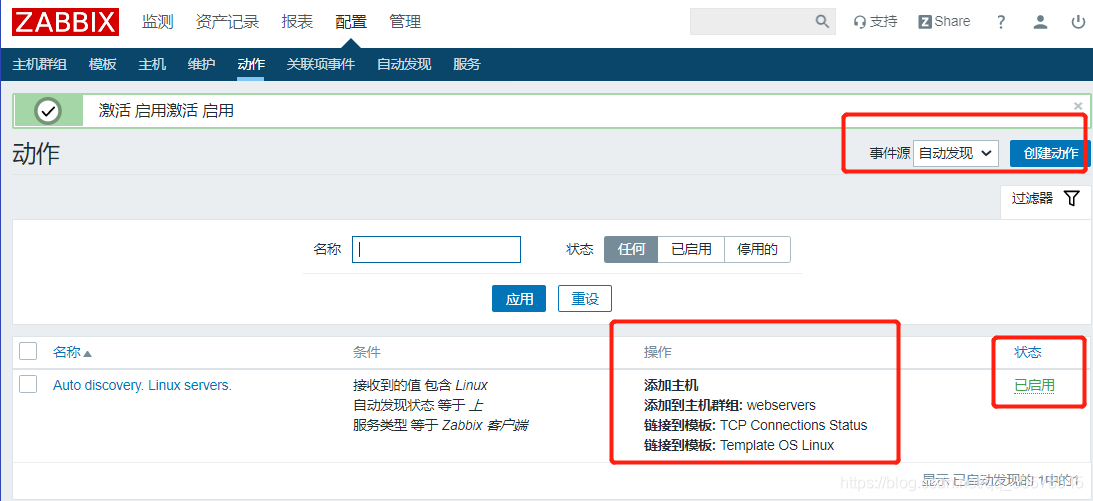The height and width of the screenshot is (501, 1093).
Task: Click the green 已启用 status link in row
Action: point(1034,385)
